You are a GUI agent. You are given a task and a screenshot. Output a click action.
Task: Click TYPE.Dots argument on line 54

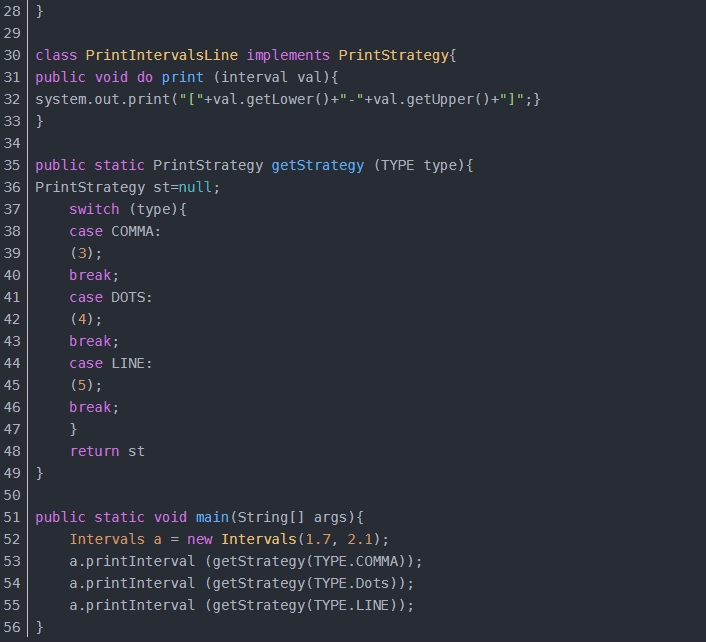click(364, 583)
